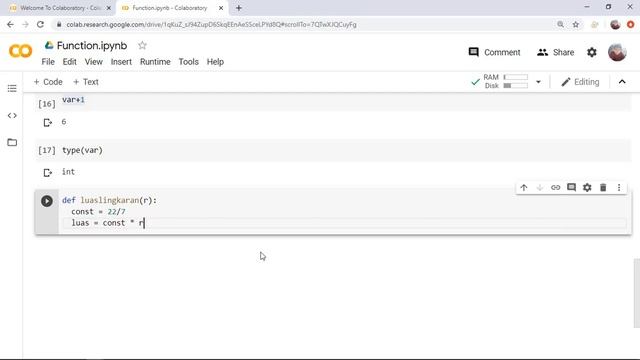Collapse the header with chevron
The height and width of the screenshot is (360, 640).
[x=622, y=82]
